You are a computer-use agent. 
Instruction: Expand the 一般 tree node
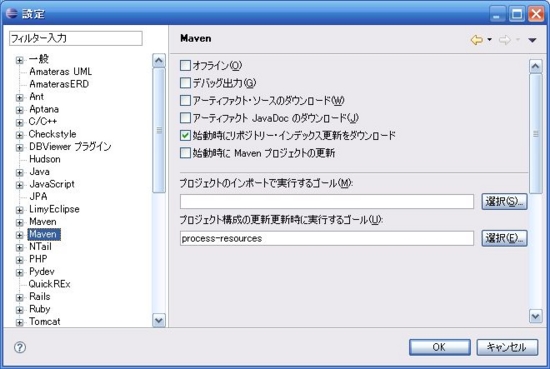20,60
